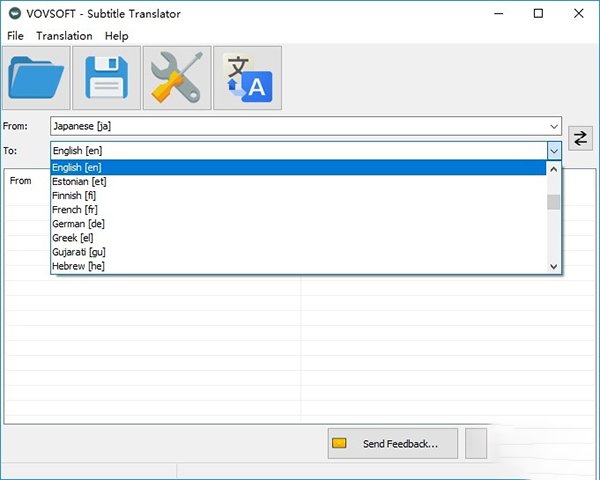Screen dimensions: 600x480
Task: Close the Subtitle Translator window
Action: (579, 14)
